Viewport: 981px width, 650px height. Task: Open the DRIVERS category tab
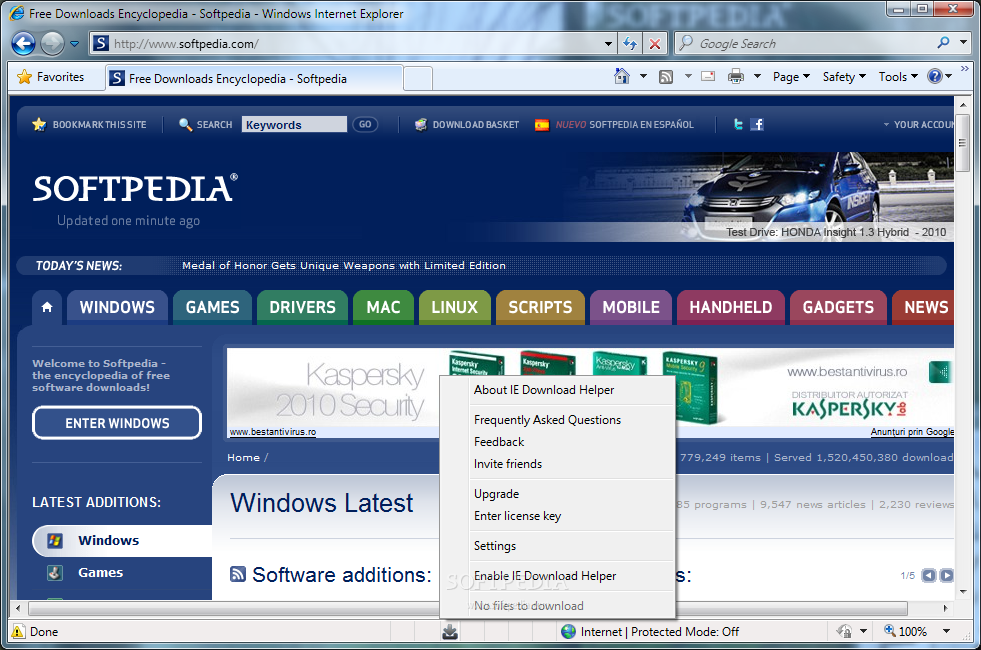[x=302, y=307]
